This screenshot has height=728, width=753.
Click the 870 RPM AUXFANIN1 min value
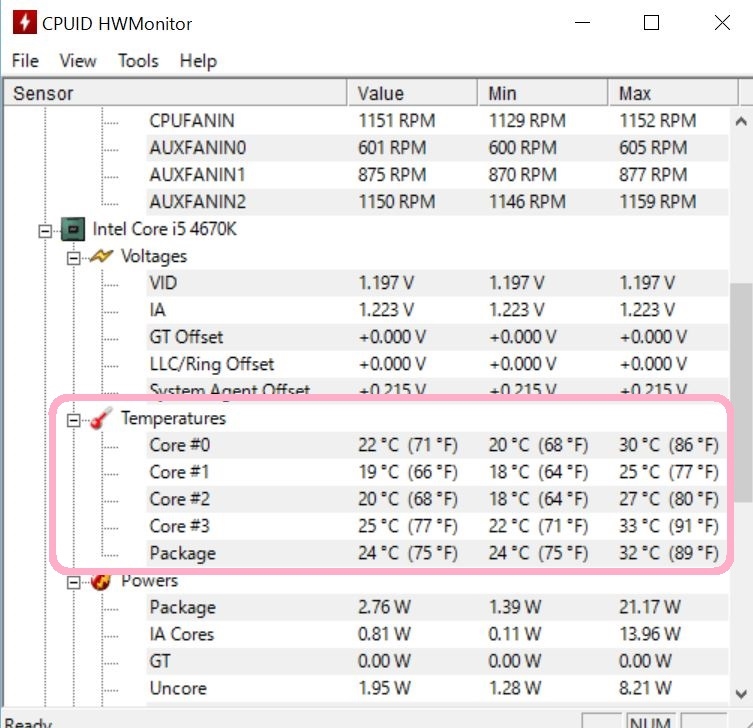522,174
